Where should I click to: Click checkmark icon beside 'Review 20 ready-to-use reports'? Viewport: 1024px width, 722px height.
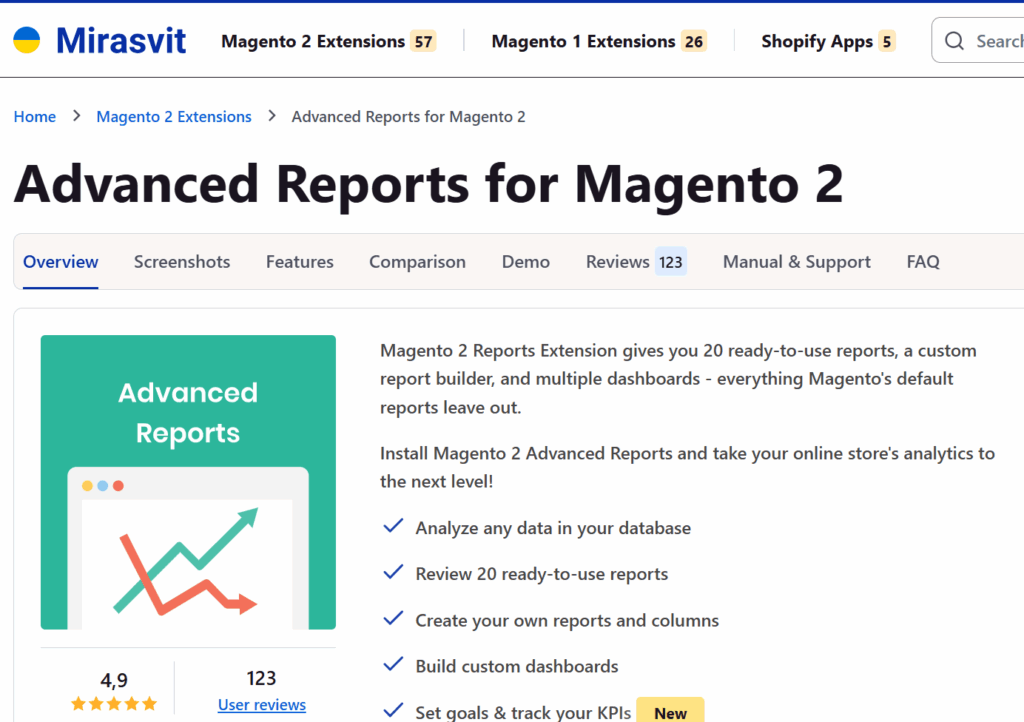click(x=393, y=573)
